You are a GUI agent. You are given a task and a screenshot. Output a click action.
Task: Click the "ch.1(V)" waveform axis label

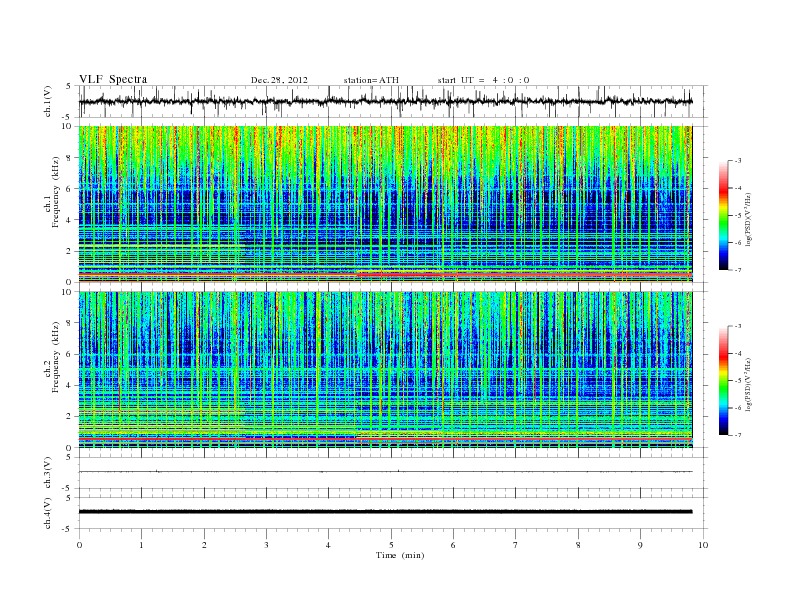tap(48, 101)
